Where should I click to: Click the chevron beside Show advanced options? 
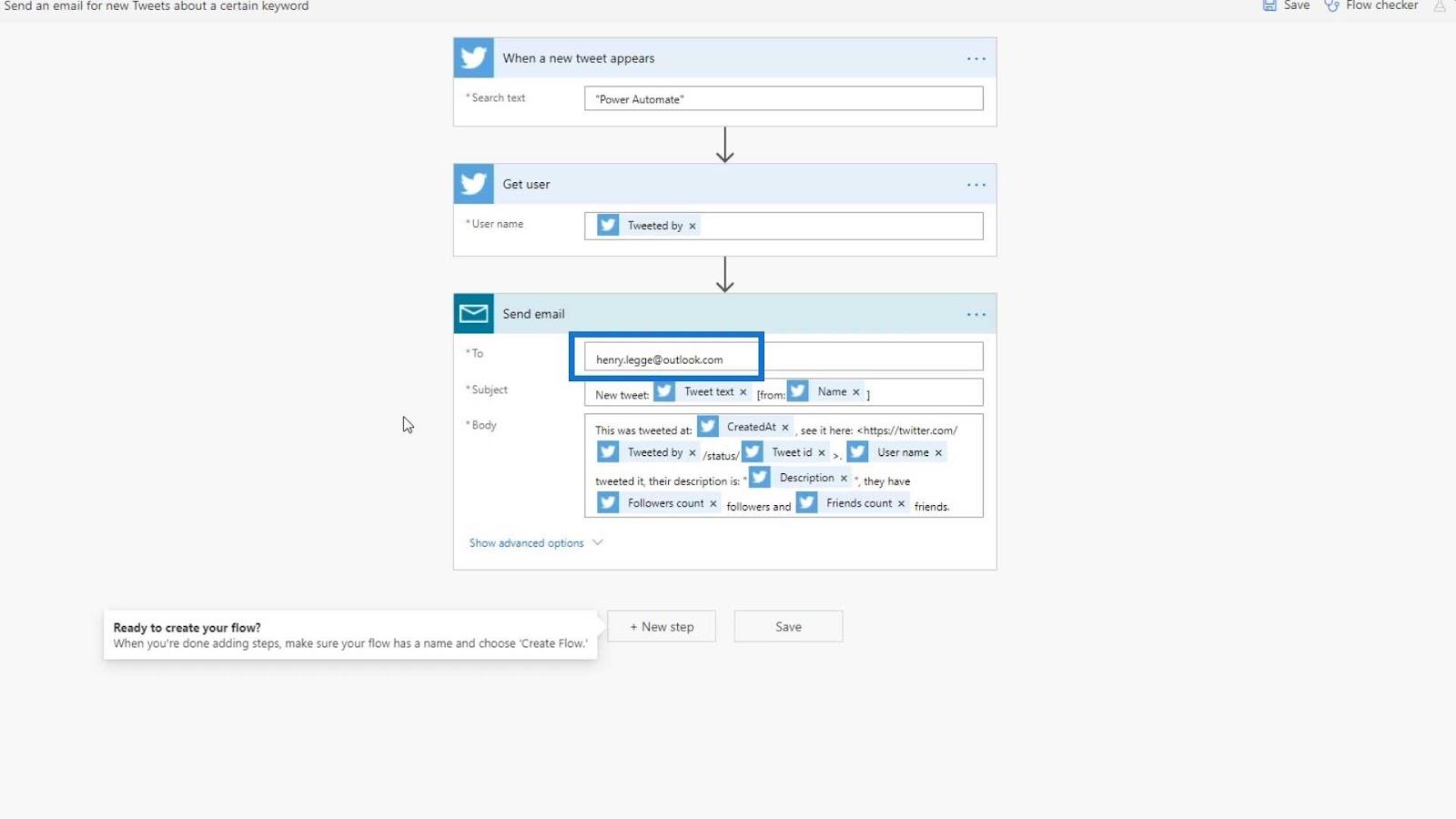click(x=598, y=542)
